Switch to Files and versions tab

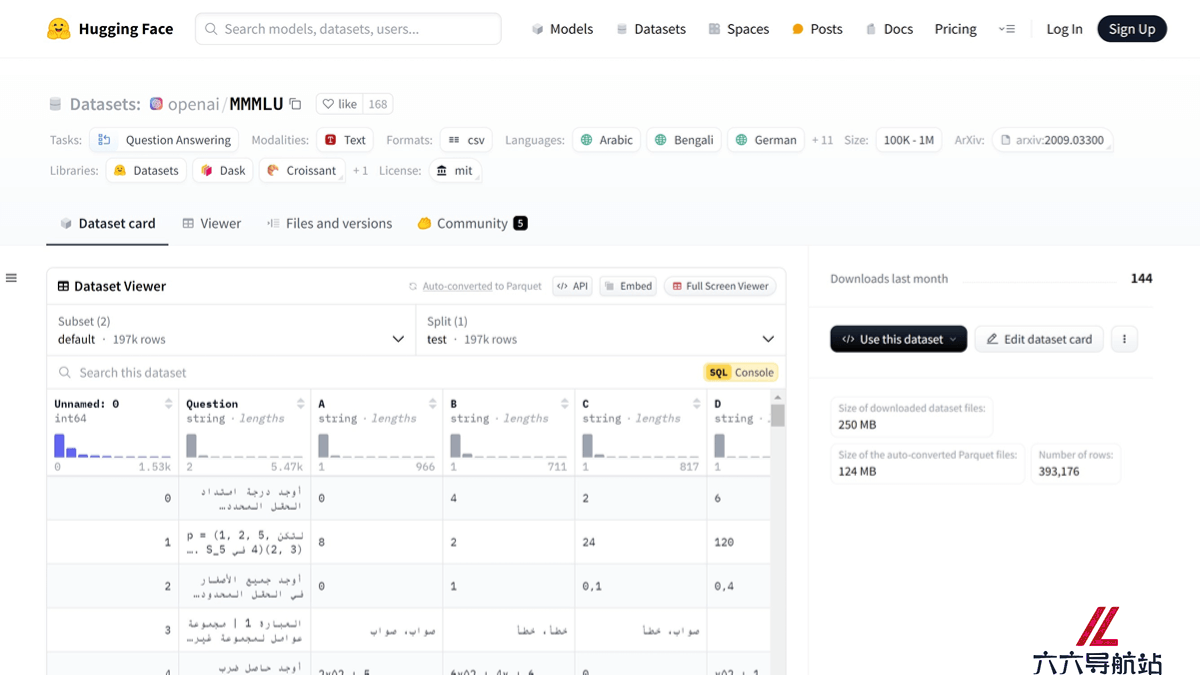click(329, 223)
